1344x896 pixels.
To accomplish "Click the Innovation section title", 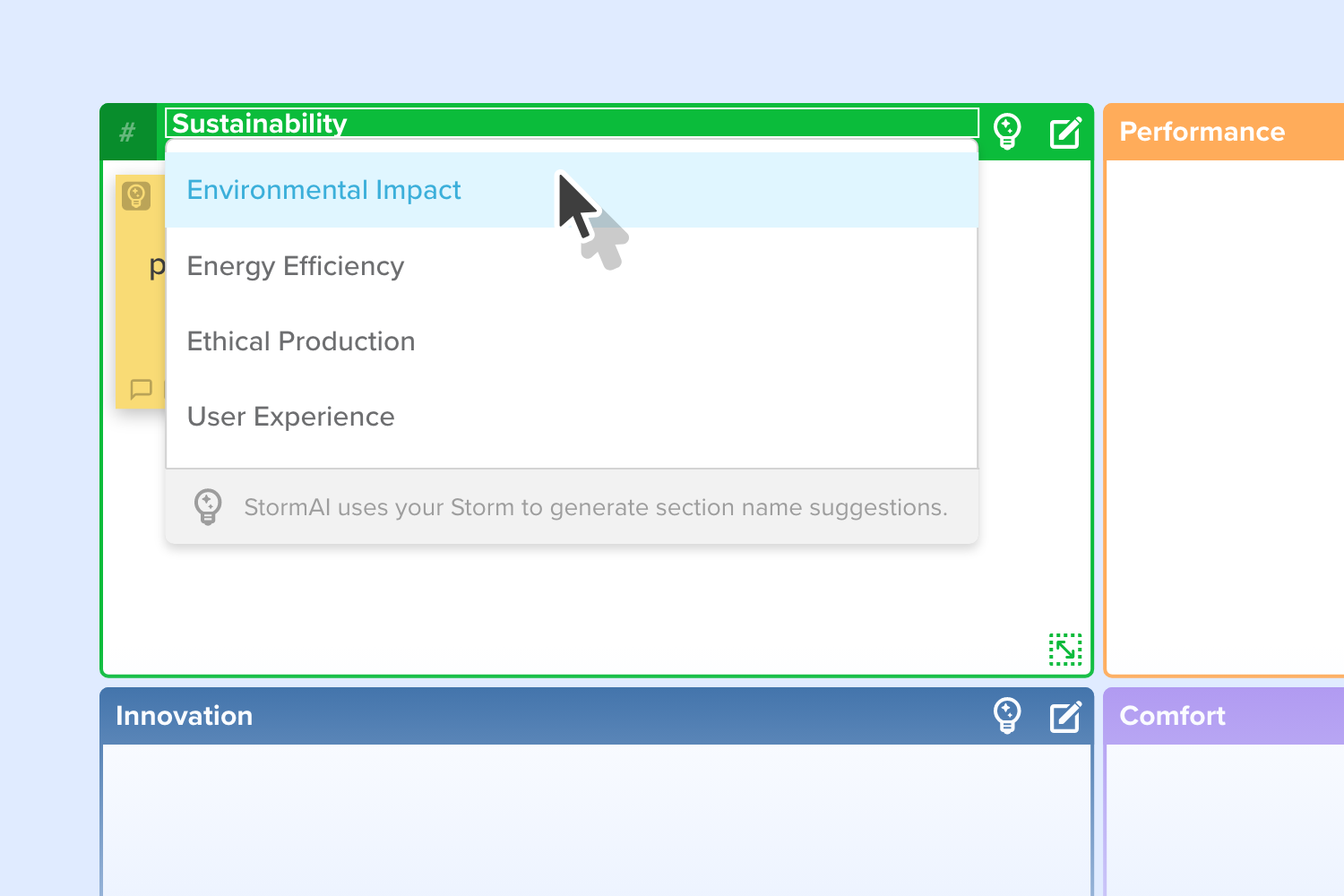I will tap(184, 716).
